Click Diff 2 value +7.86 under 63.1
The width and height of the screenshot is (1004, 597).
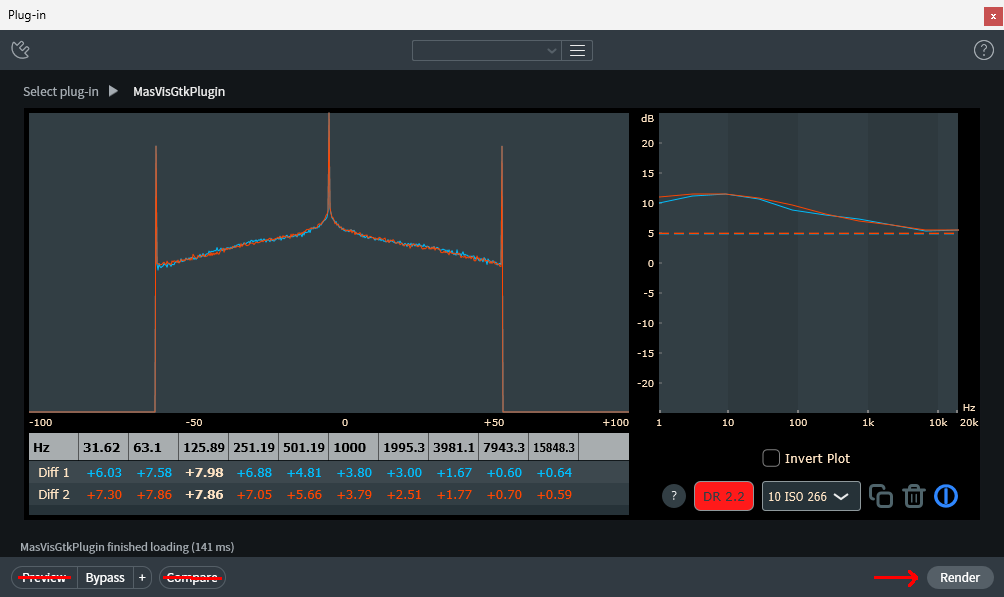154,495
